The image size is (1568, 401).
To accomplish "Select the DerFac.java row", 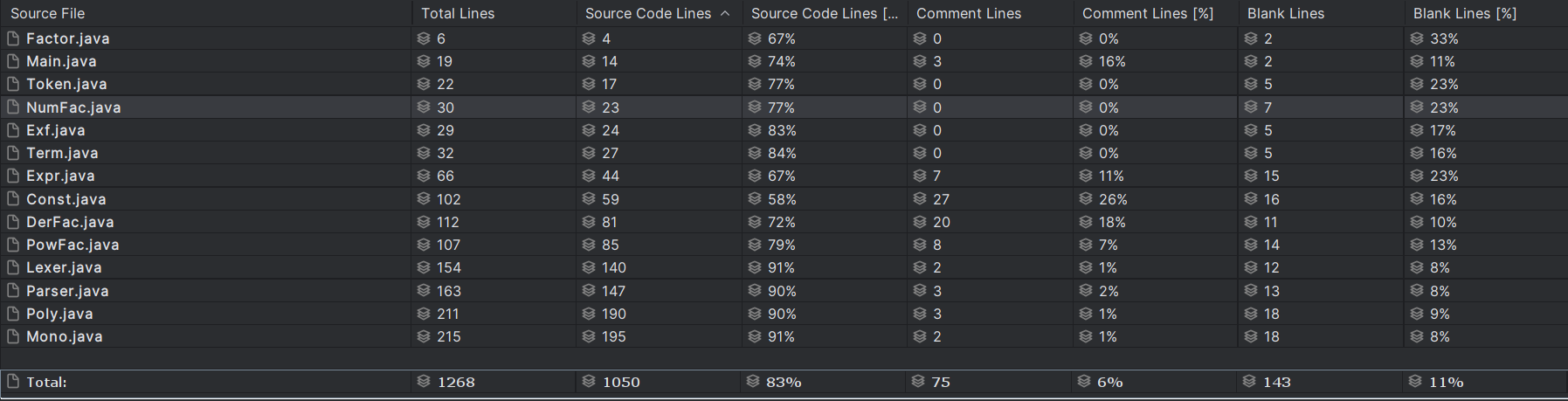I will 784,222.
